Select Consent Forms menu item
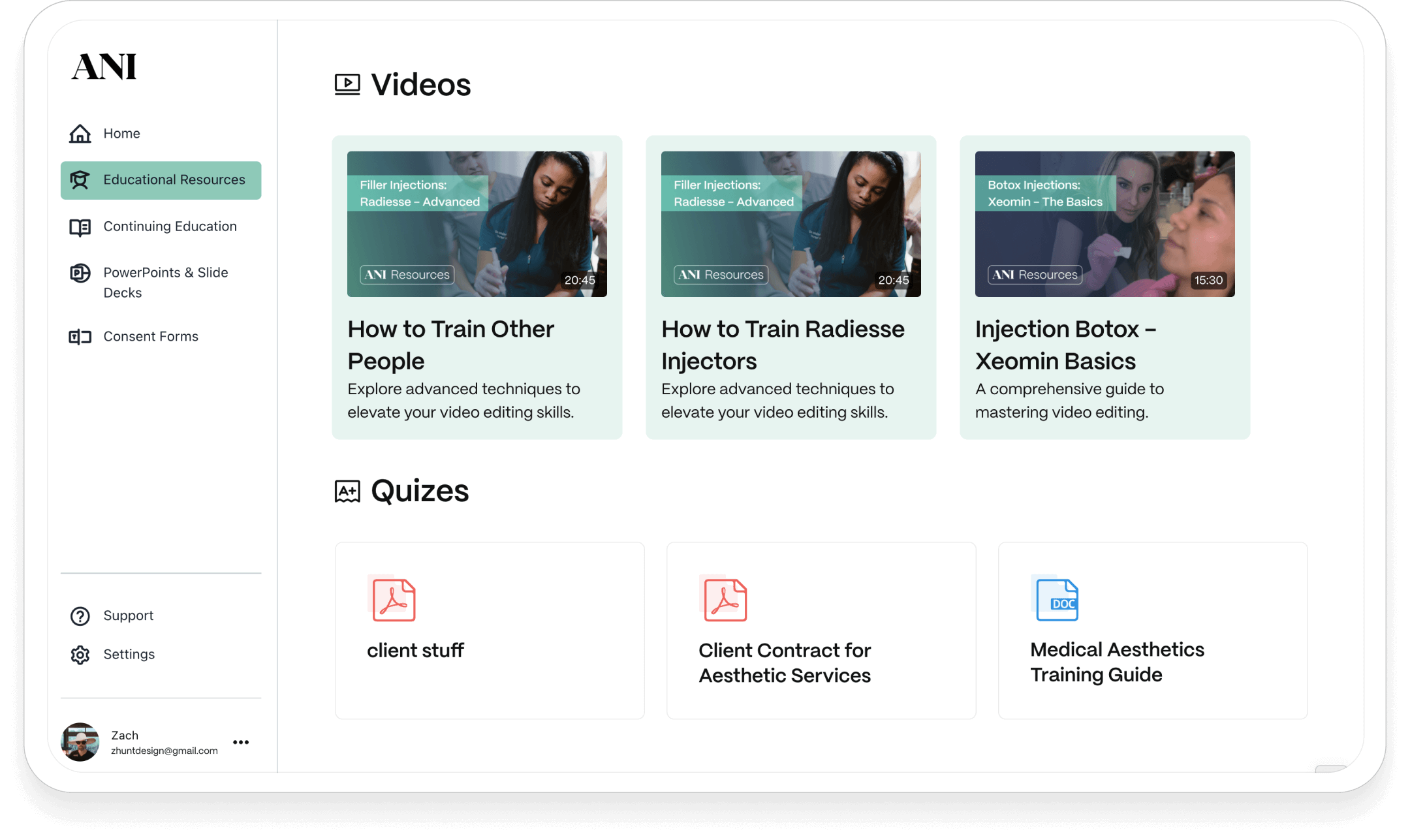1410x840 pixels. [151, 337]
